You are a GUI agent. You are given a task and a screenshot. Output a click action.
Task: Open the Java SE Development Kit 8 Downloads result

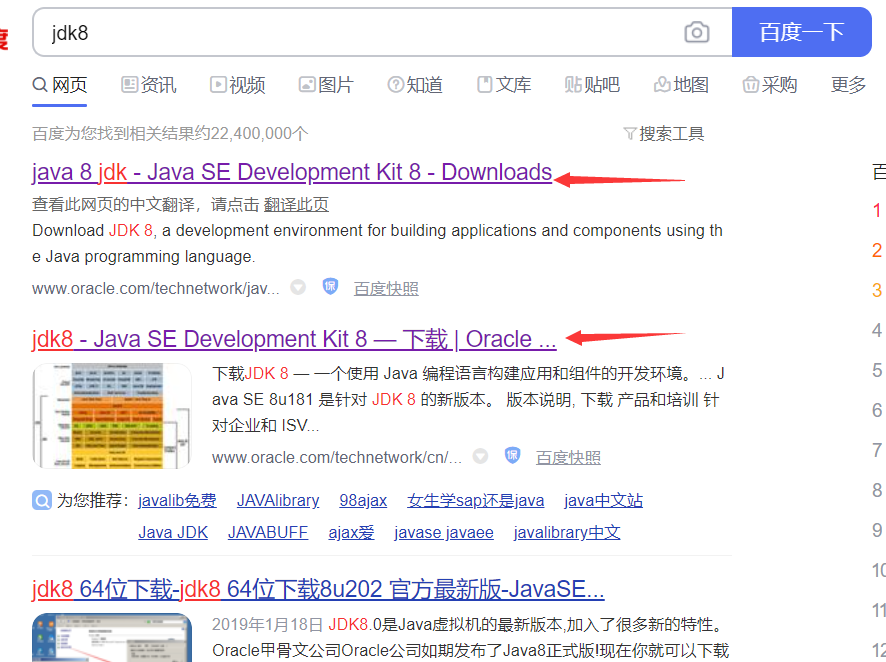(292, 172)
